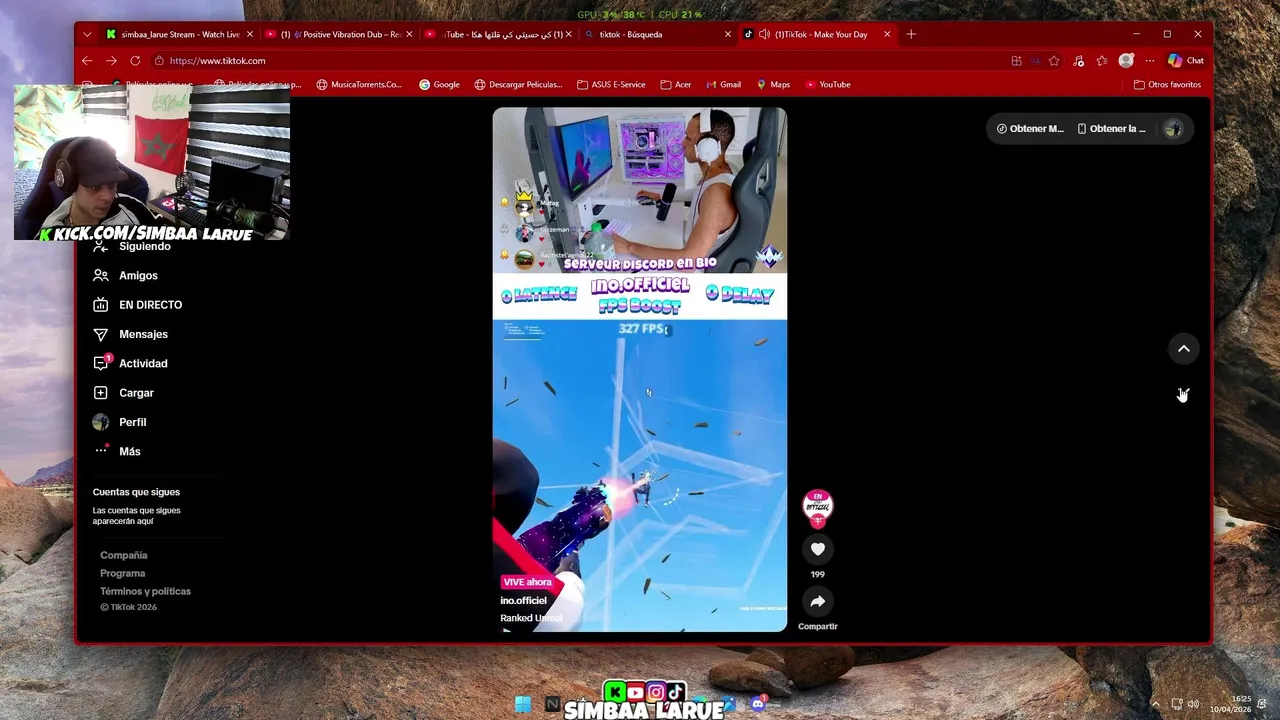Go to Perfil page
This screenshot has width=1280, height=720.
pos(119,422)
